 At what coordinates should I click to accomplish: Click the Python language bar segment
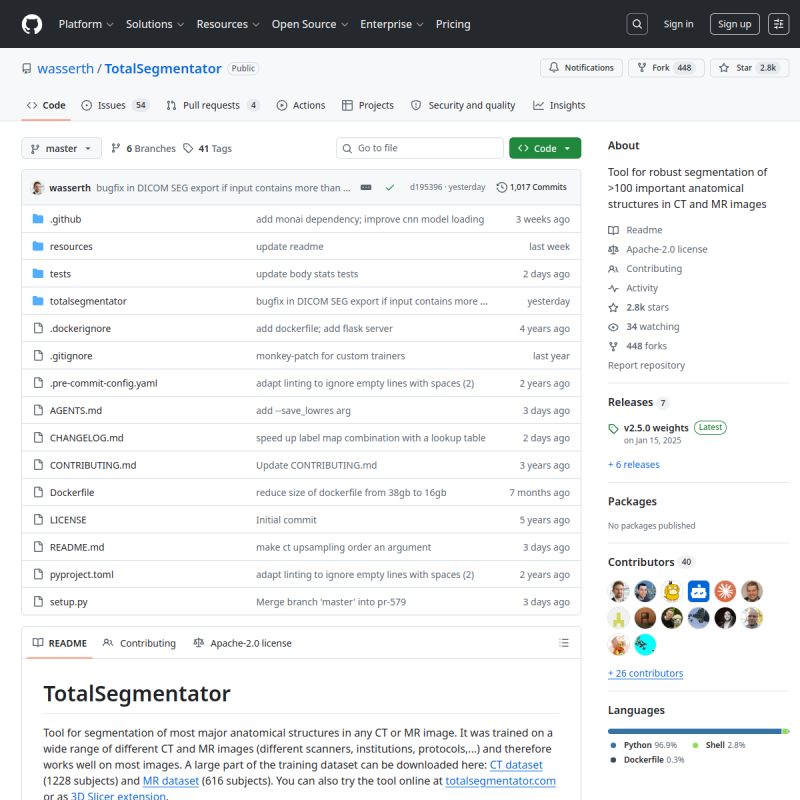click(694, 731)
